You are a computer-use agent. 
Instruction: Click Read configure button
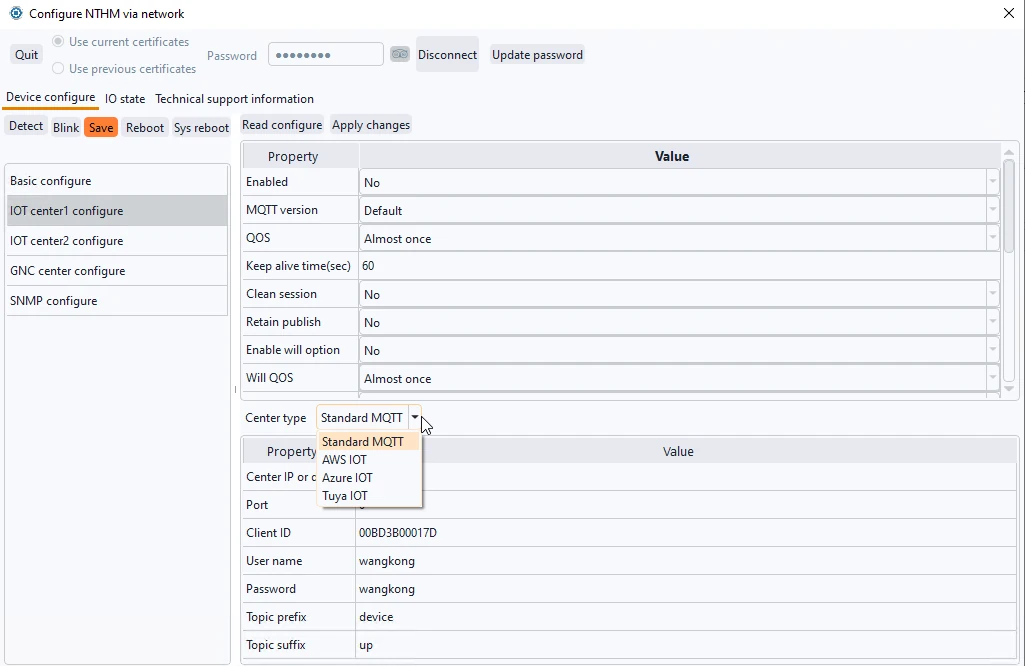point(282,125)
